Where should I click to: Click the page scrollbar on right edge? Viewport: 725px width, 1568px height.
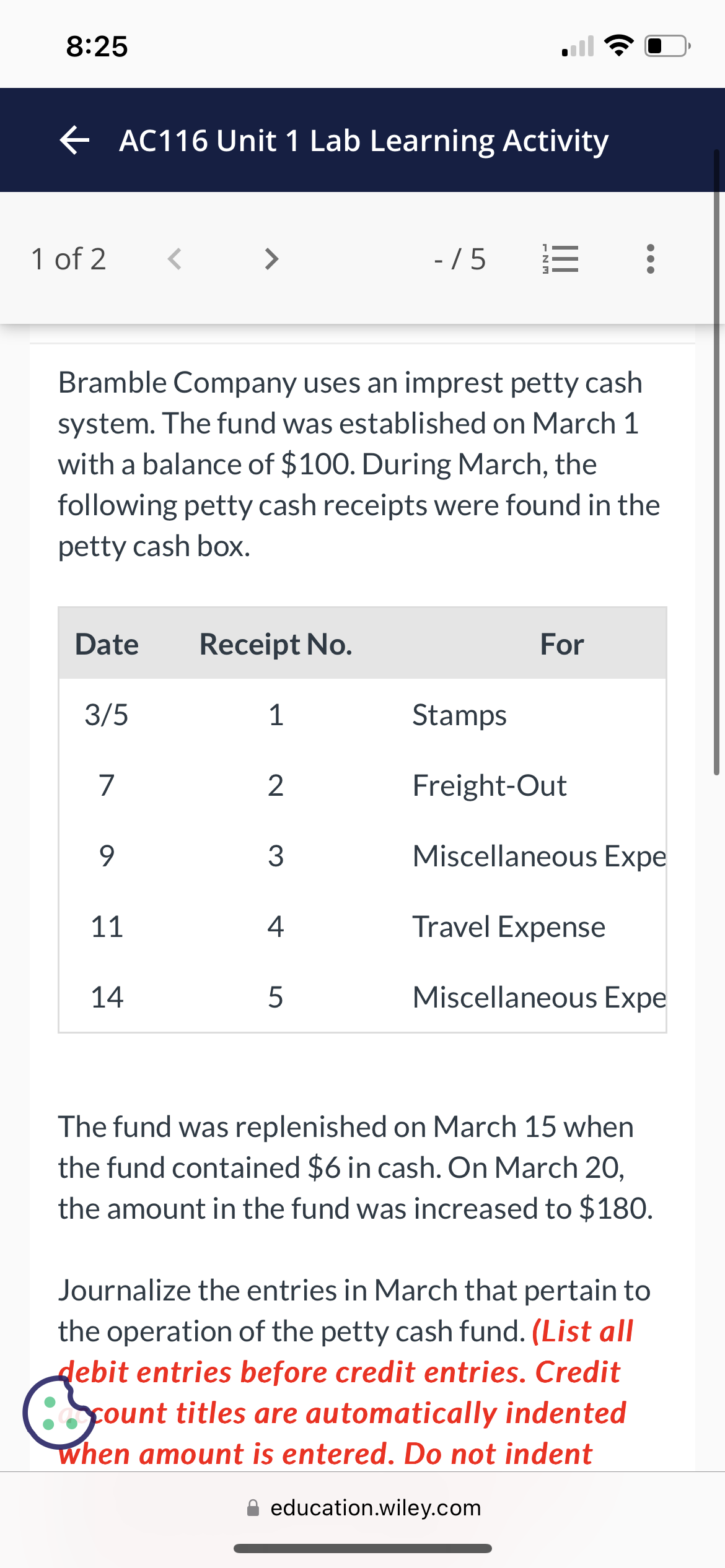[x=716, y=461]
